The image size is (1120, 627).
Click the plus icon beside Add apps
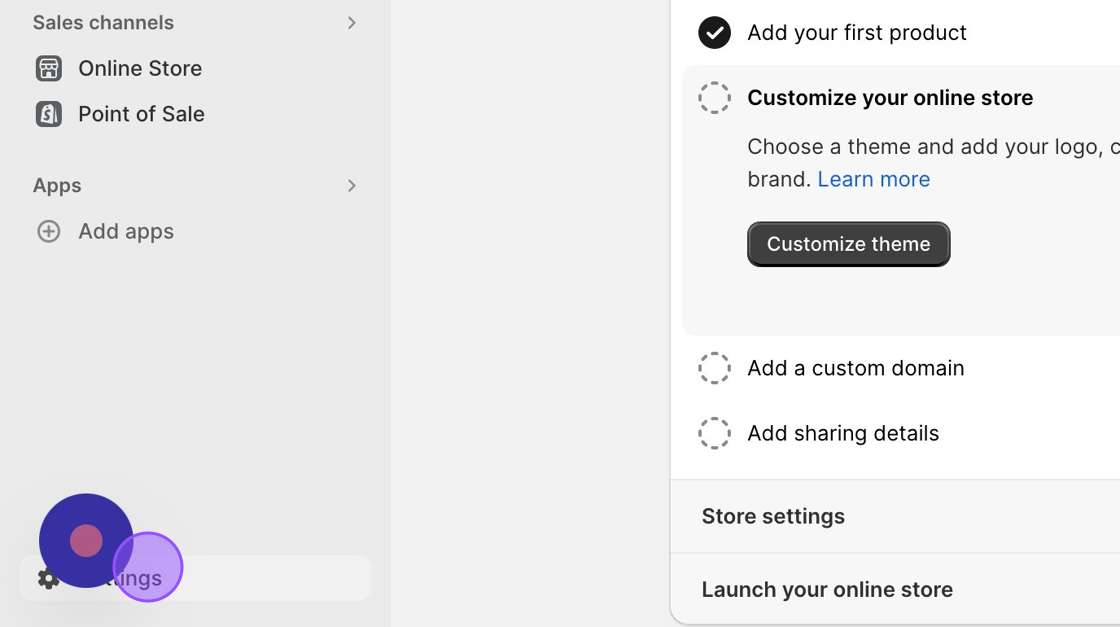pyautogui.click(x=48, y=231)
